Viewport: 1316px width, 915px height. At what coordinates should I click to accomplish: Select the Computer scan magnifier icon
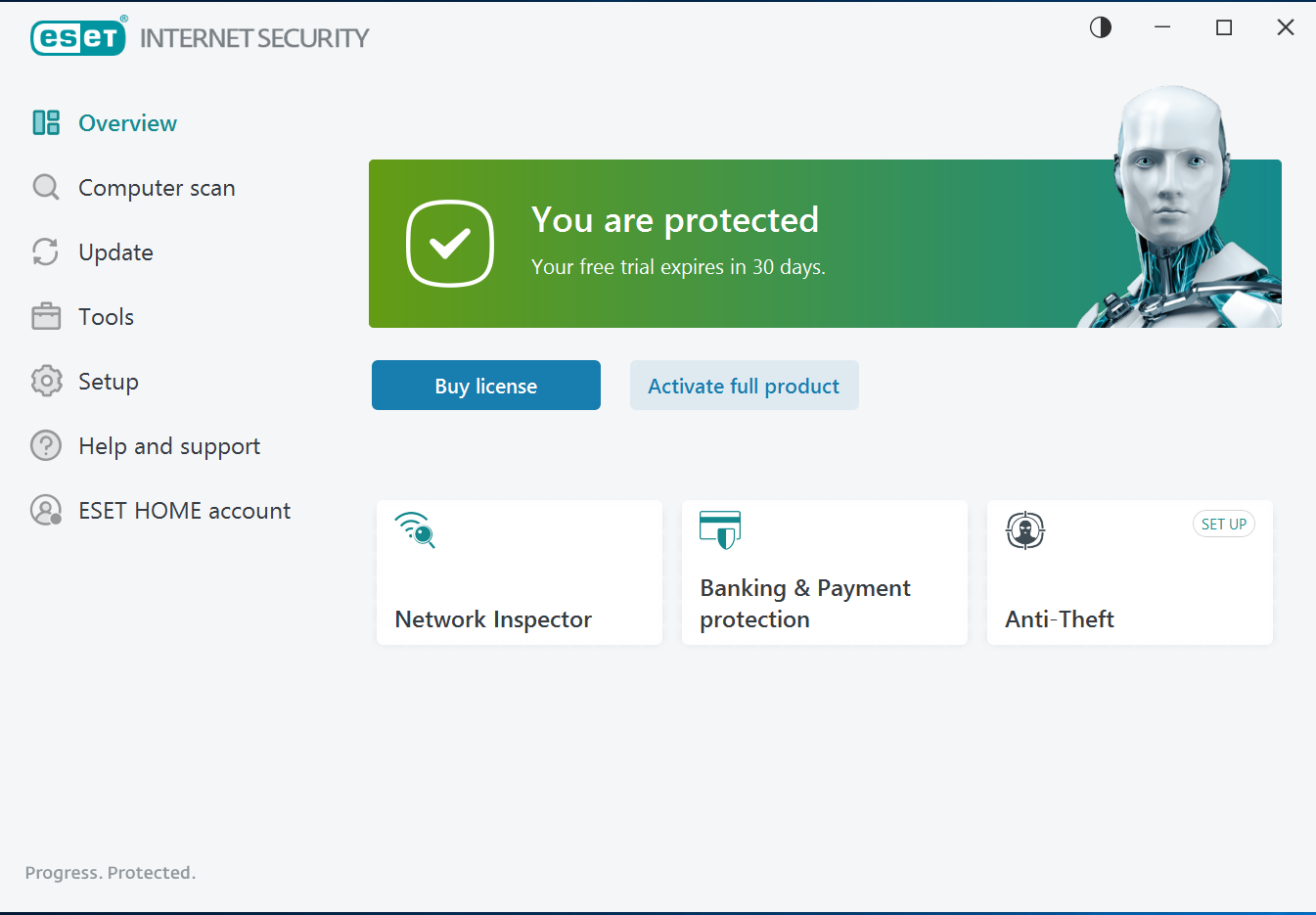tap(45, 187)
